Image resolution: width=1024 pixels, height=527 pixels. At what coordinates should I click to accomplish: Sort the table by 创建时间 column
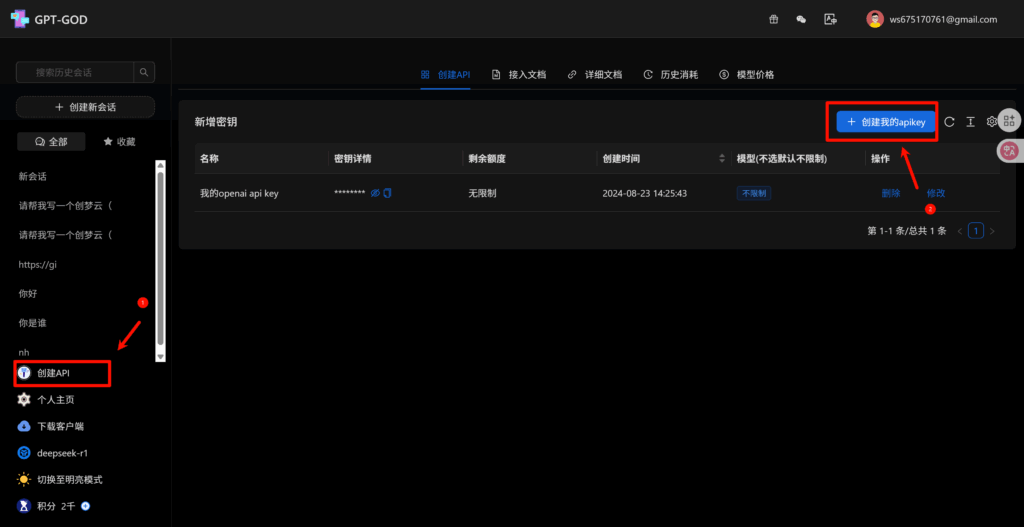point(722,159)
